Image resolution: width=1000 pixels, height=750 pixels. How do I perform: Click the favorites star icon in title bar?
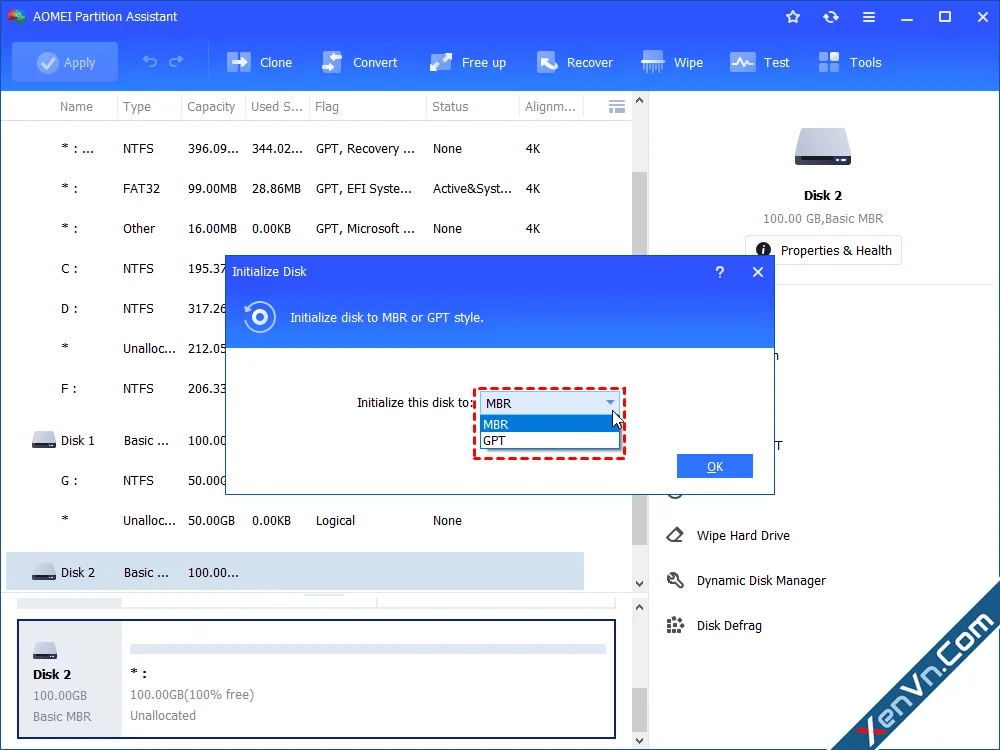click(793, 17)
